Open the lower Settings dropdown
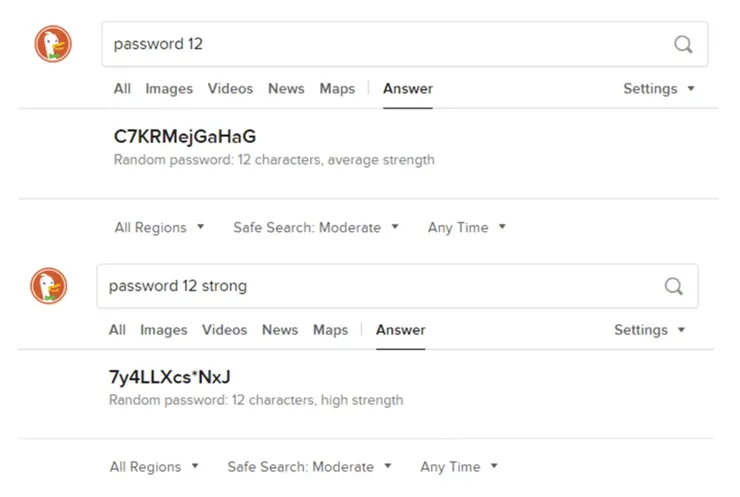Screen dimensions: 740x497 pos(649,330)
